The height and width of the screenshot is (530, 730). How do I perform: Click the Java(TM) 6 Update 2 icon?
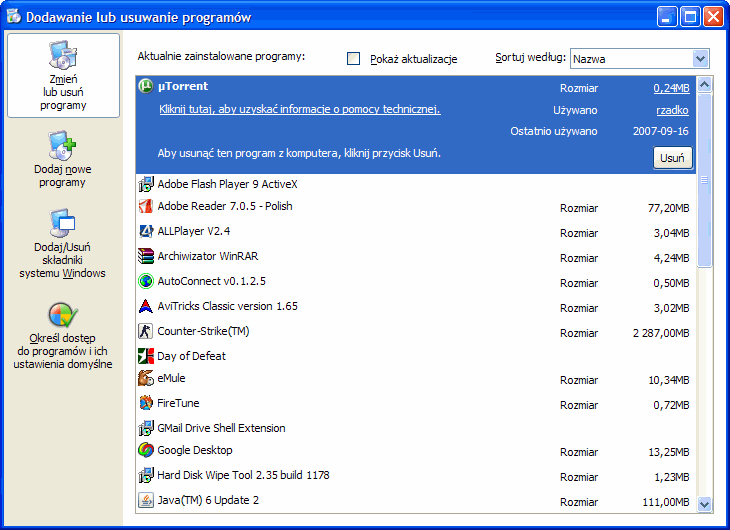coord(146,500)
